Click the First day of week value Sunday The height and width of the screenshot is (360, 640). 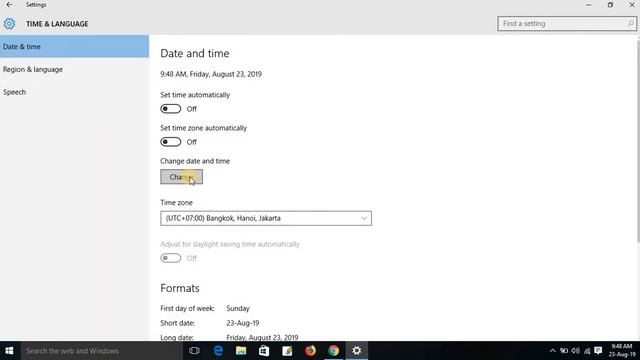coord(238,309)
